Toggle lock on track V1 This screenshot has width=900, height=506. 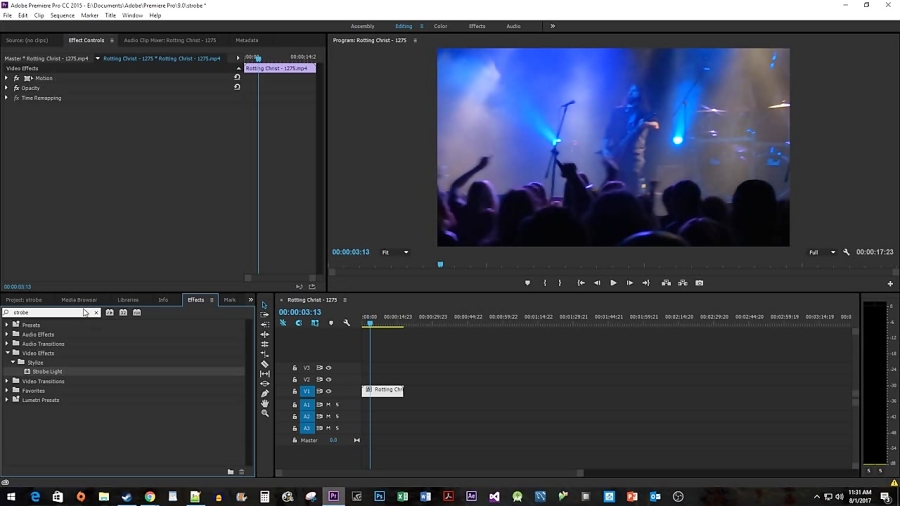point(294,391)
